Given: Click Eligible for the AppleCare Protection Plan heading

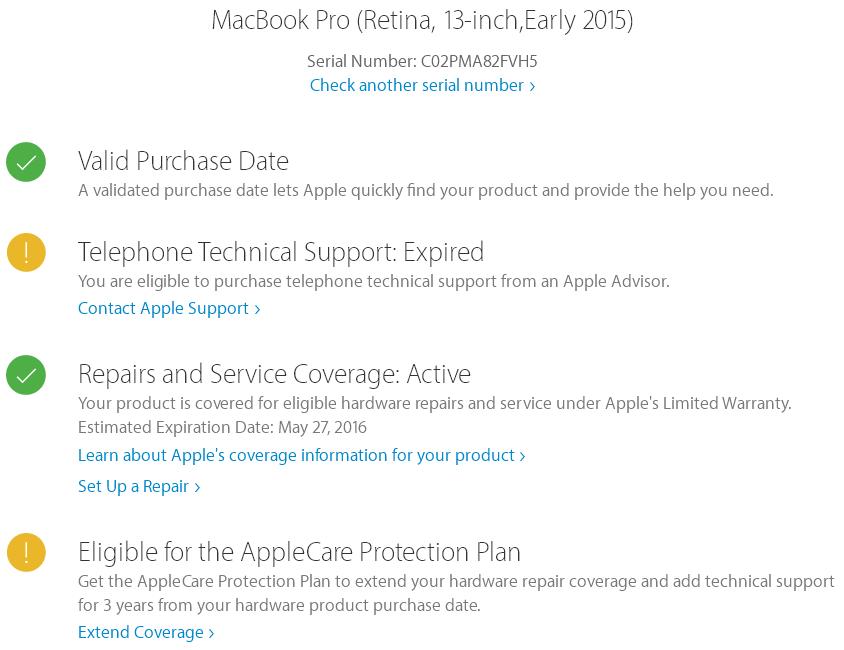Looking at the screenshot, I should pyautogui.click(x=299, y=552).
